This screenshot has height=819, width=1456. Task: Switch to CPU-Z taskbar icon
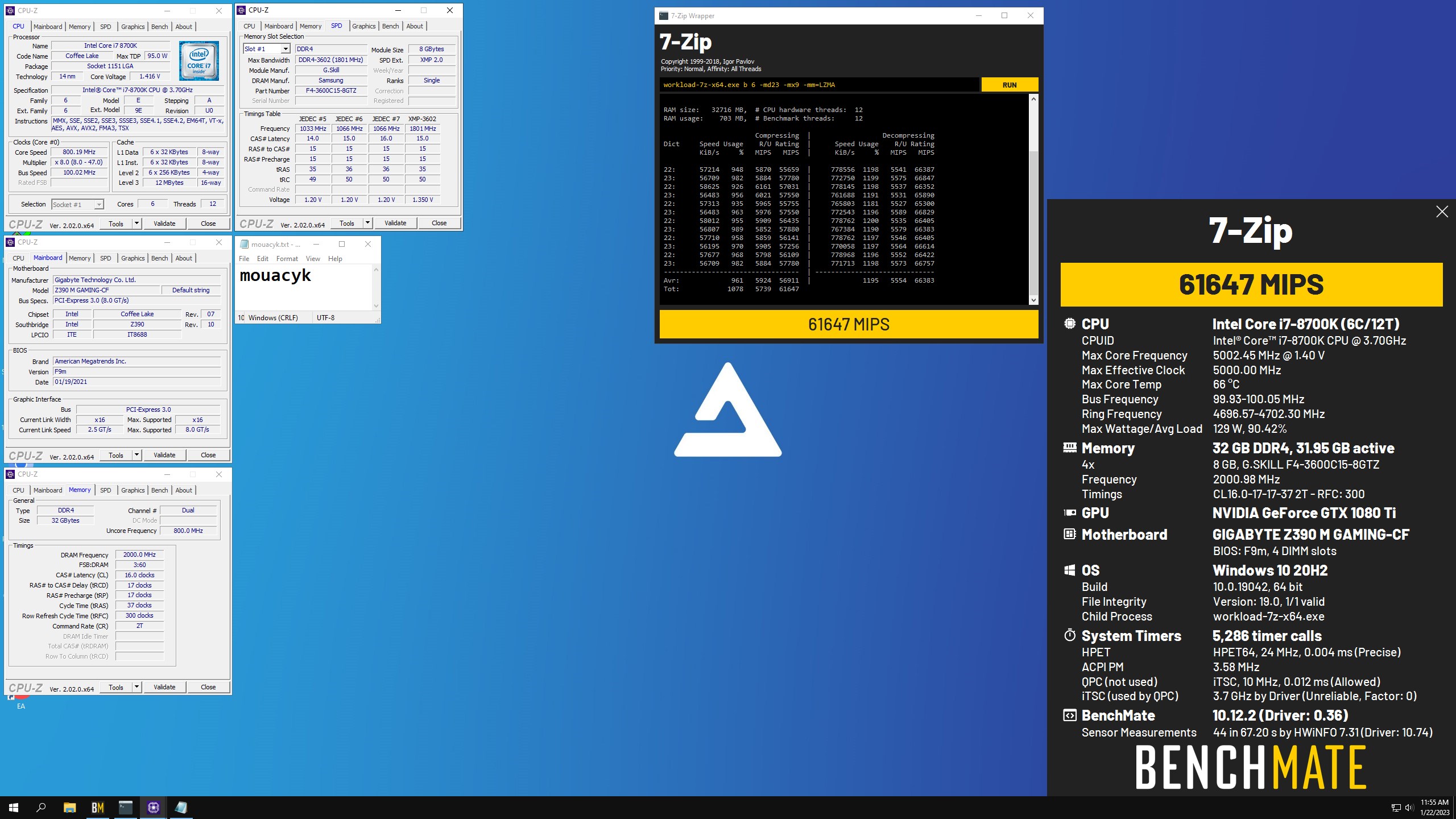click(153, 807)
